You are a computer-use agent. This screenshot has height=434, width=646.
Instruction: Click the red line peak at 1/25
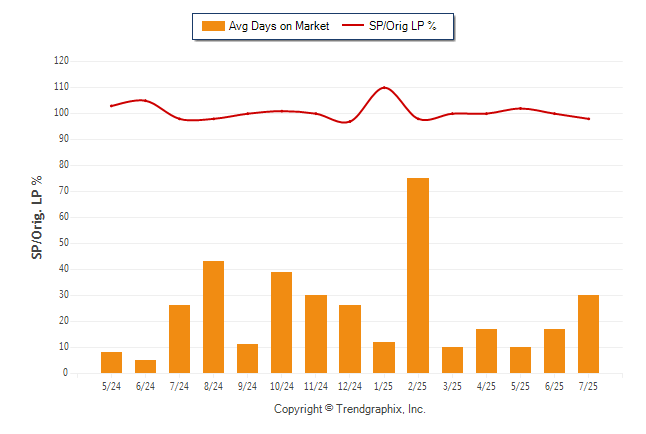coord(384,87)
